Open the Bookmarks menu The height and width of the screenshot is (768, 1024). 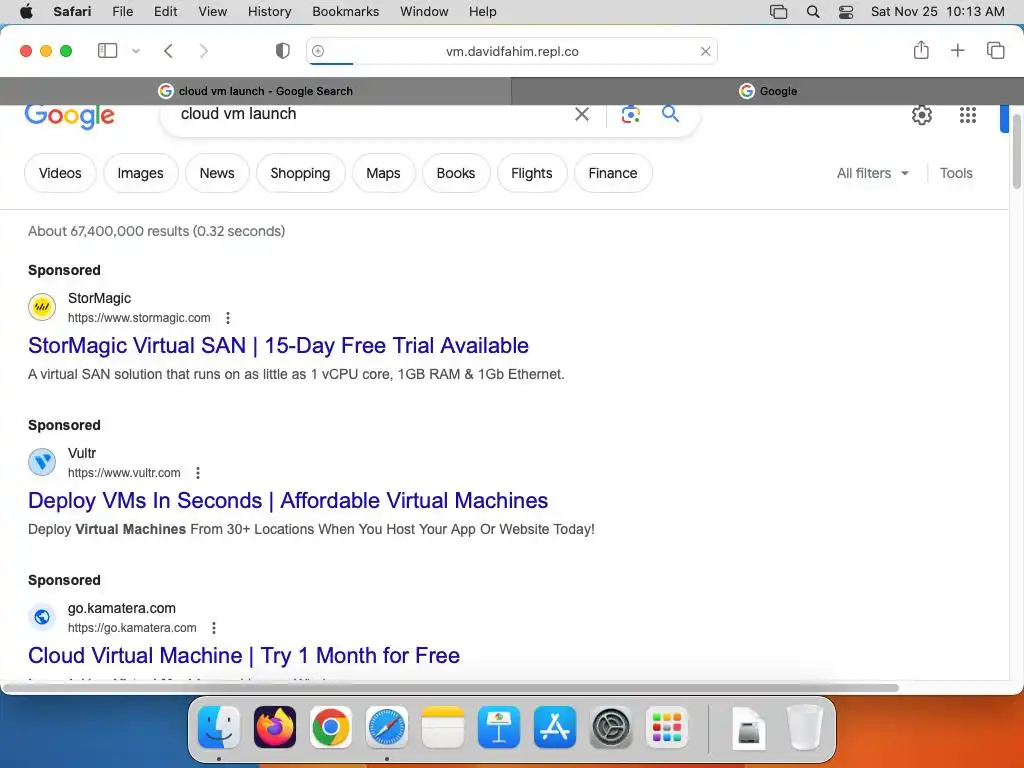click(345, 12)
